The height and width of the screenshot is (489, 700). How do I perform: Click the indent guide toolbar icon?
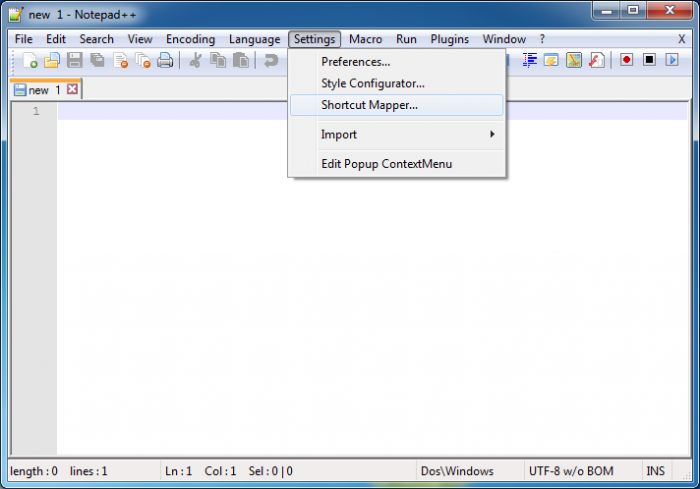tap(529, 60)
